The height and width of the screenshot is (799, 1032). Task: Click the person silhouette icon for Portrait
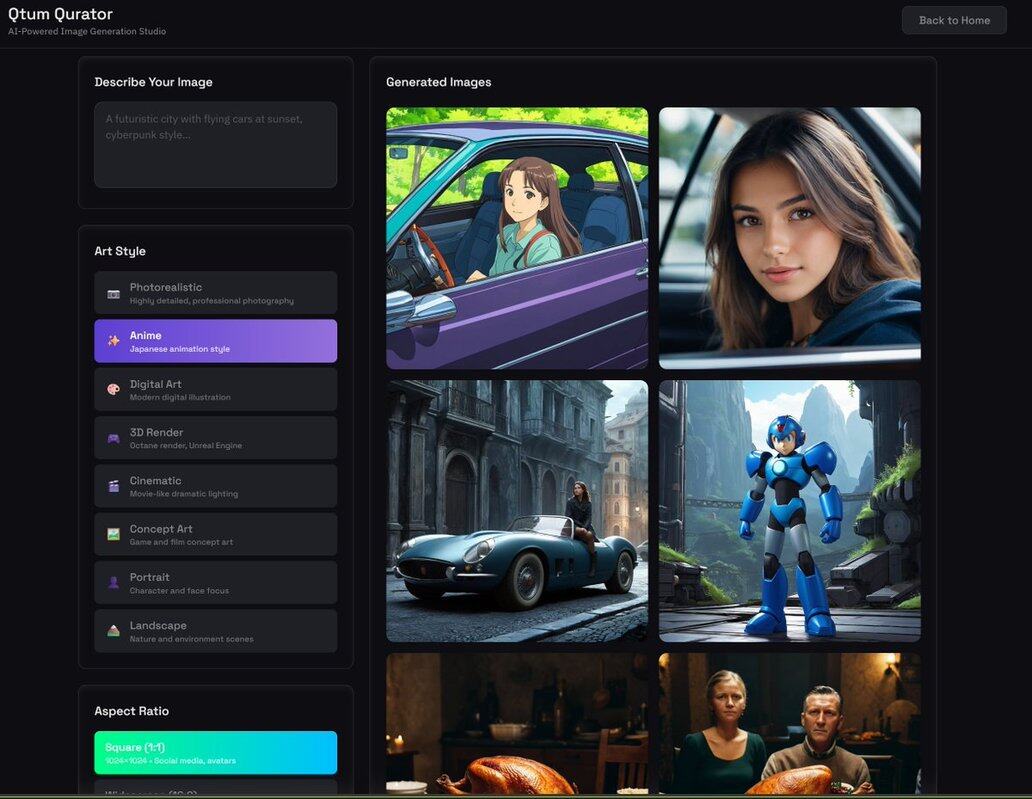click(x=113, y=582)
